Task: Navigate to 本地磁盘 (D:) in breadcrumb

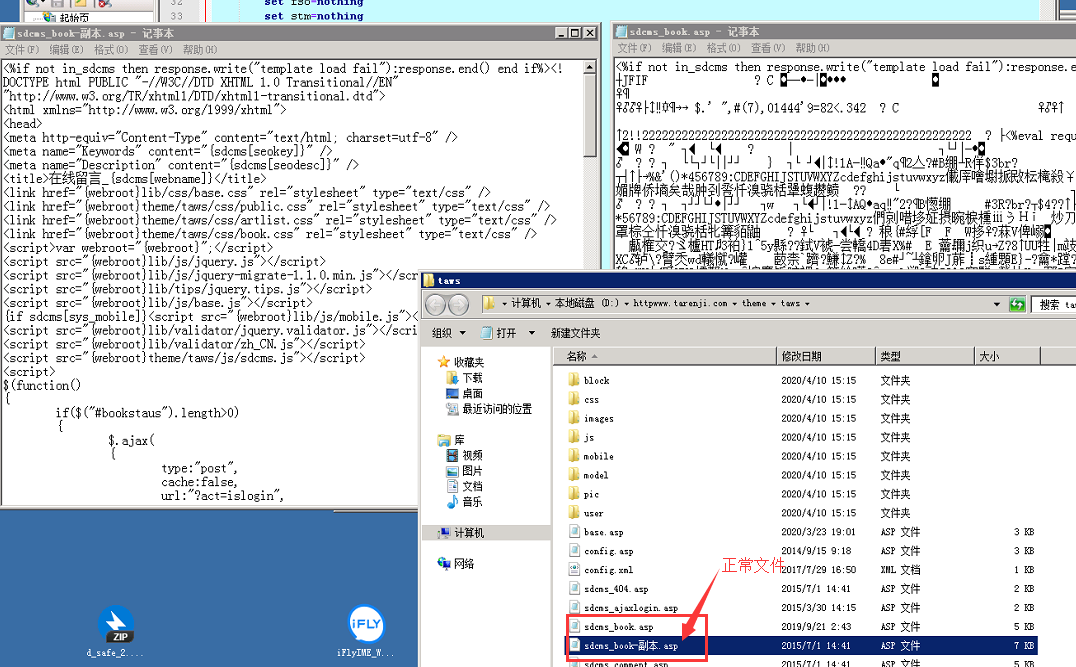Action: 587,303
